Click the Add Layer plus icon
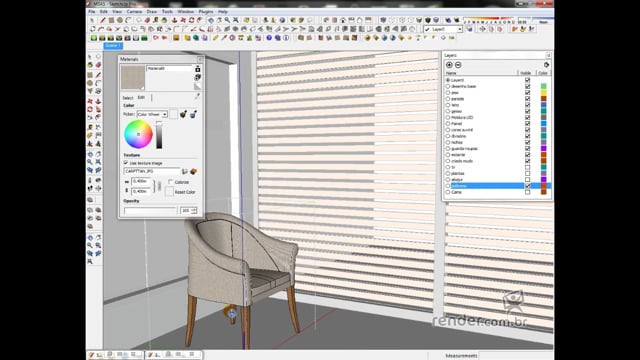The image size is (640, 360). 449,65
